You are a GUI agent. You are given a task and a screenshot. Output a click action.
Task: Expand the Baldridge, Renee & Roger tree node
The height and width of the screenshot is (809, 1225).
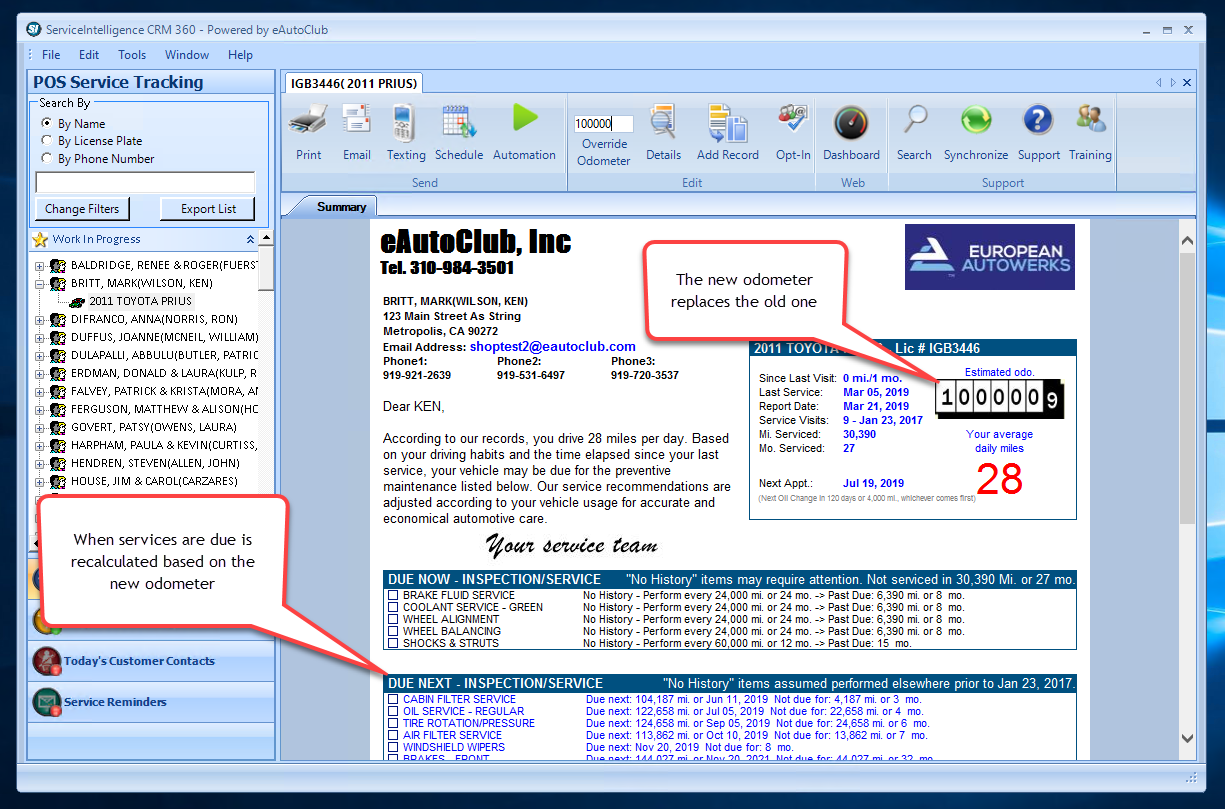point(40,265)
